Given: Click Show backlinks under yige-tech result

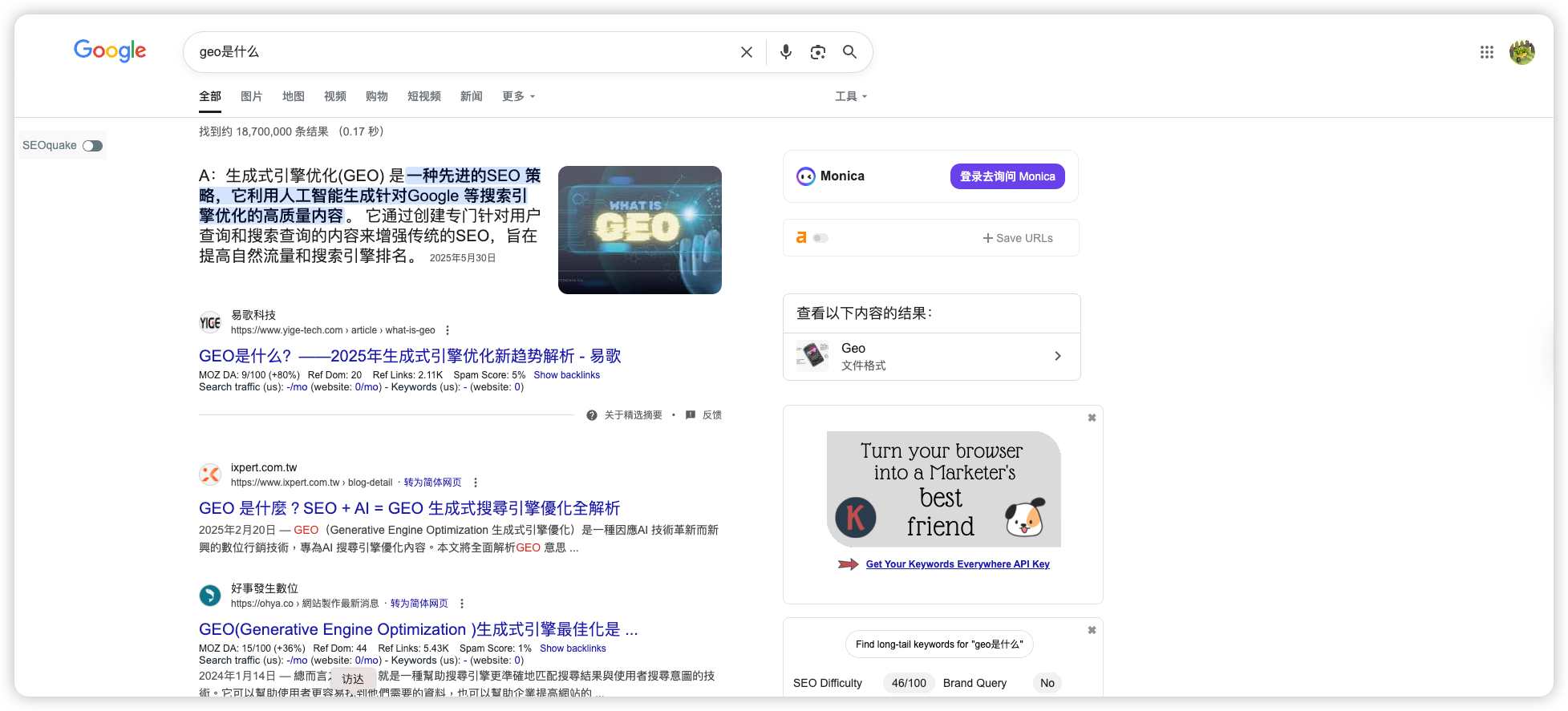Looking at the screenshot, I should (x=566, y=375).
